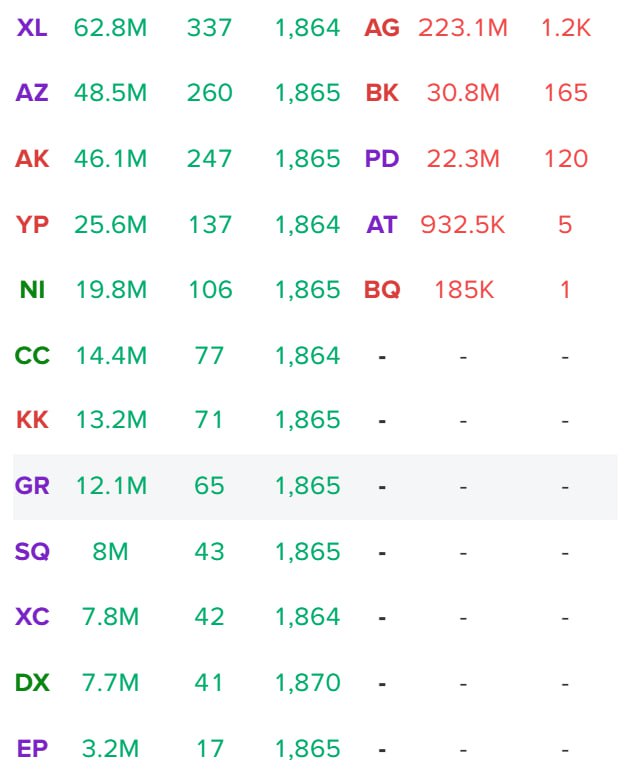Click the AT code
This screenshot has width=636, height=783.
point(382,225)
